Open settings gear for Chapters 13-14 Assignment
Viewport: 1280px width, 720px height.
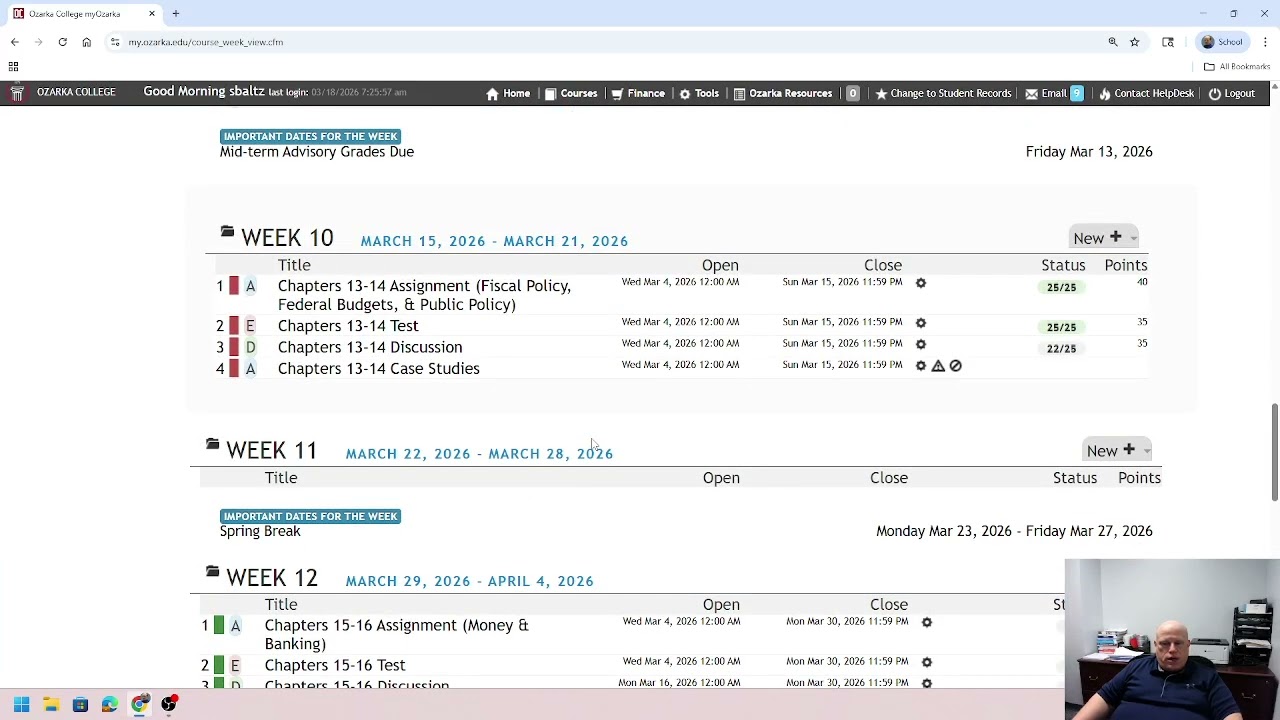point(921,283)
